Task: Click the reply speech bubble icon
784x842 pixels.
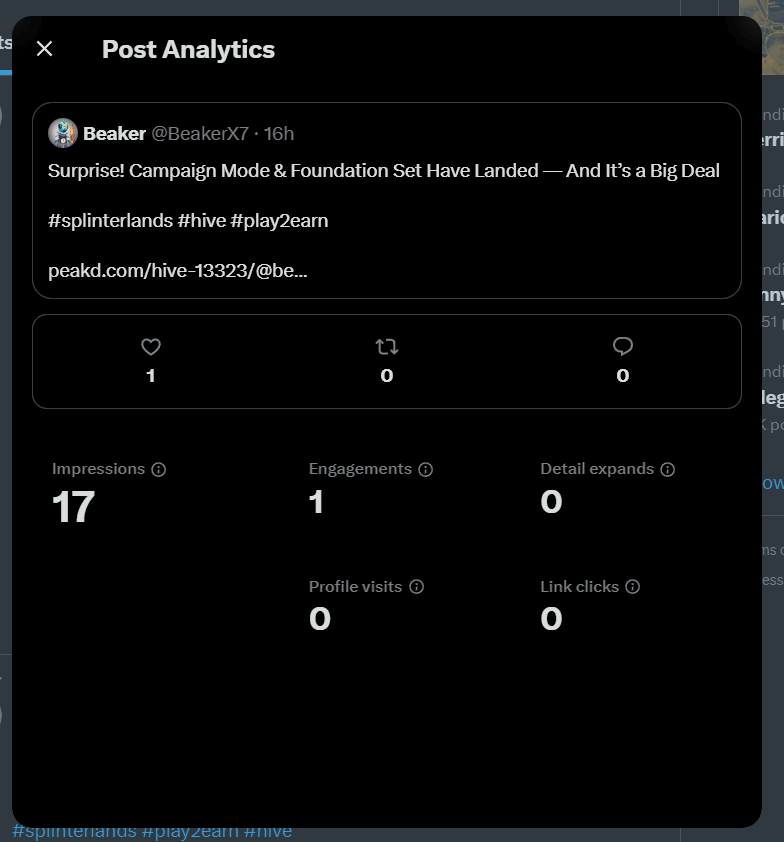Action: tap(623, 347)
